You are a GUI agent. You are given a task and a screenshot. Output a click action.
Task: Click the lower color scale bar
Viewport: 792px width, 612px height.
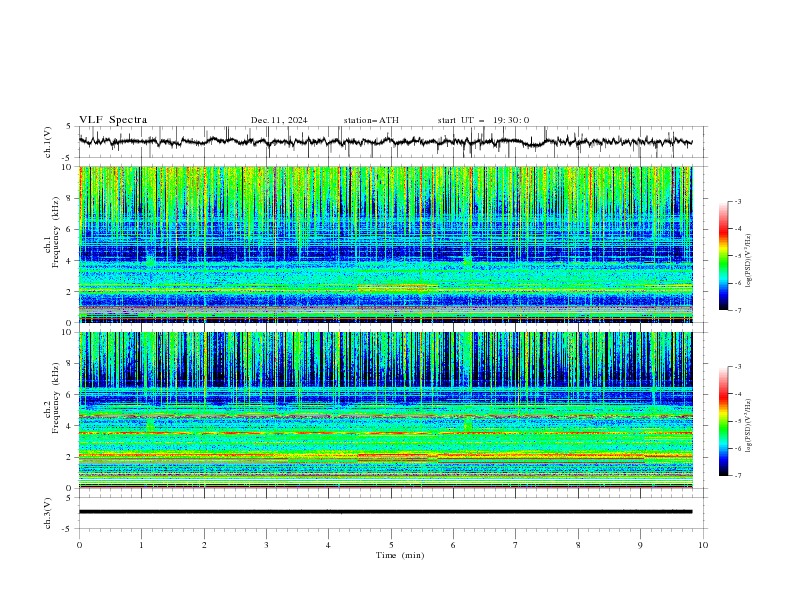tap(724, 421)
